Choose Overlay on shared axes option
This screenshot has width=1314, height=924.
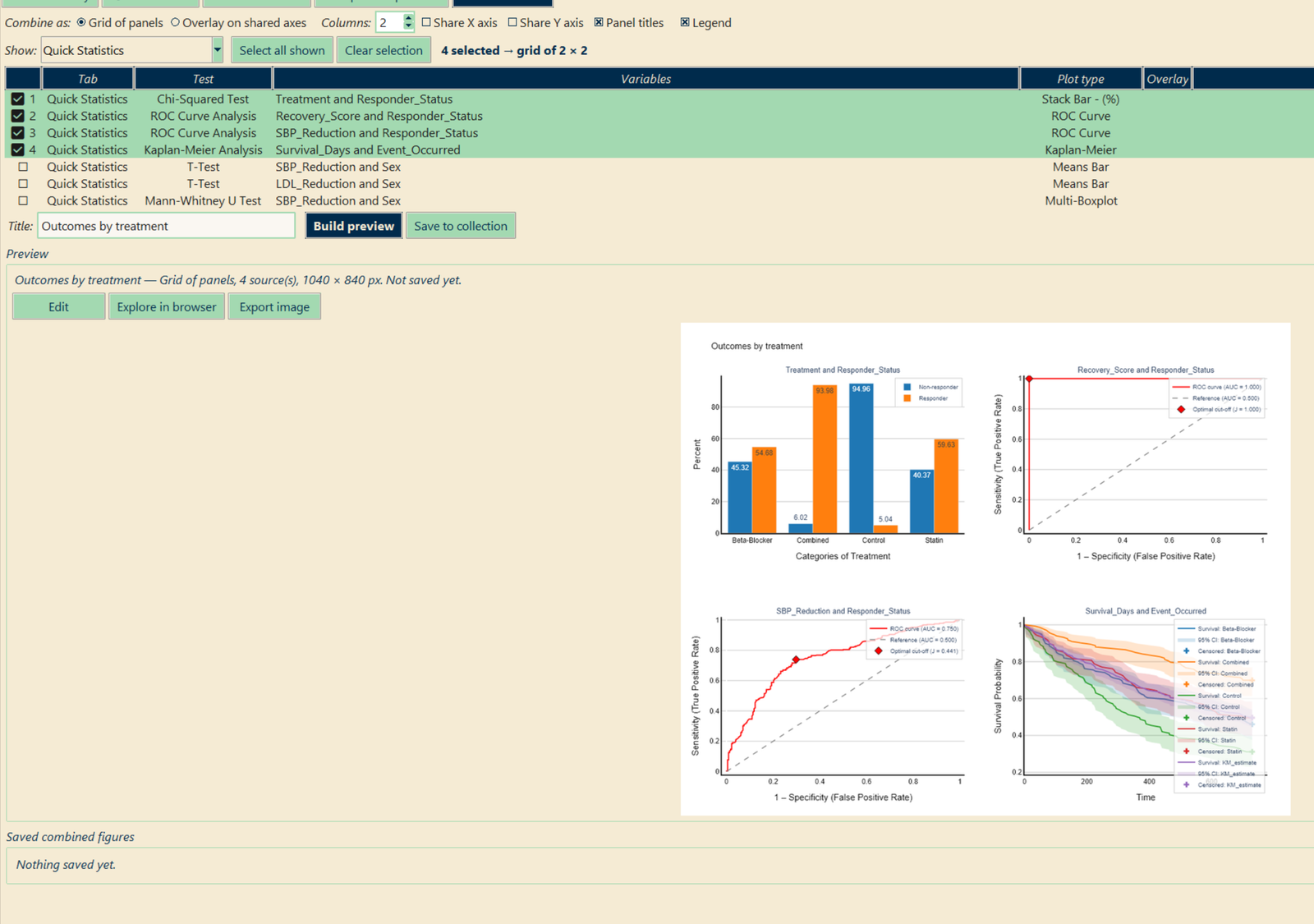tap(175, 22)
